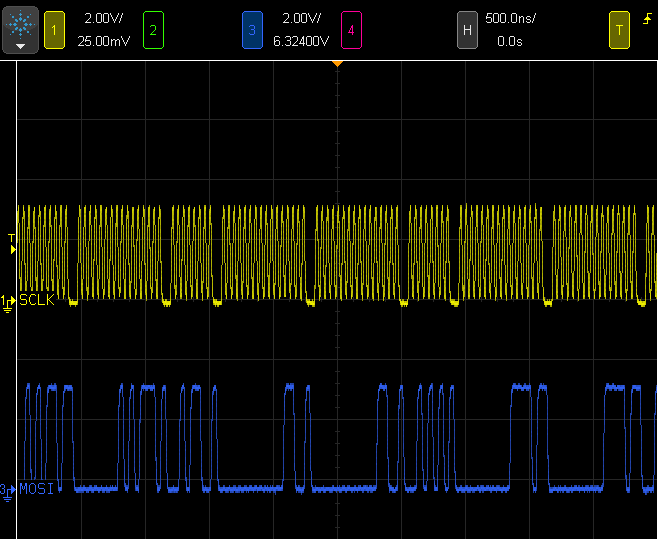
Task: Select the MOSI channel label
Action: [x=37, y=489]
